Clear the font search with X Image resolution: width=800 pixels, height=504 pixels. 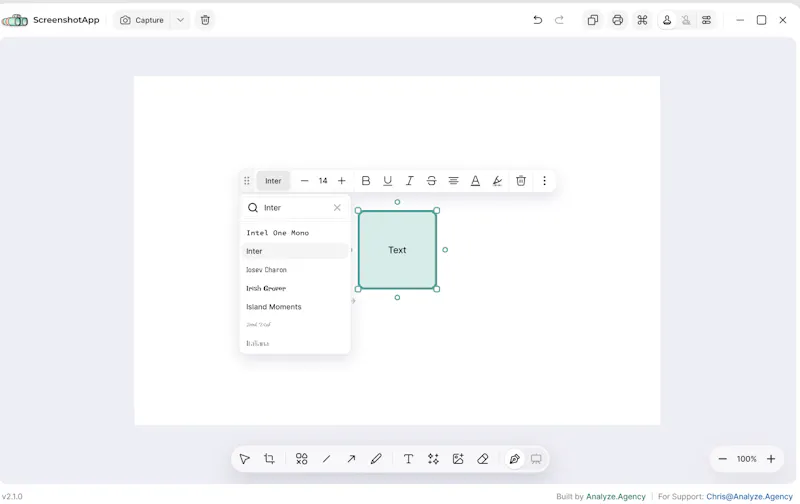click(337, 208)
